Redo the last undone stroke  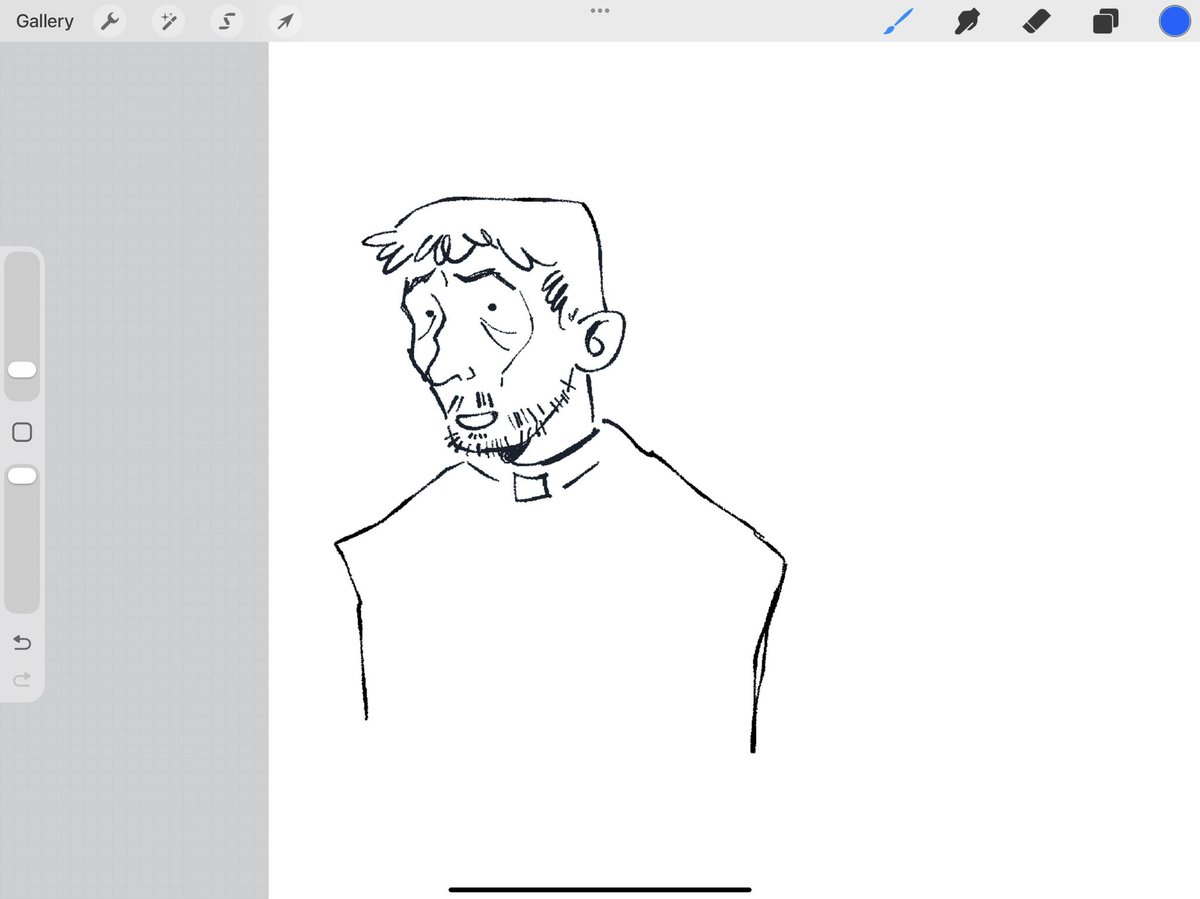(22, 680)
